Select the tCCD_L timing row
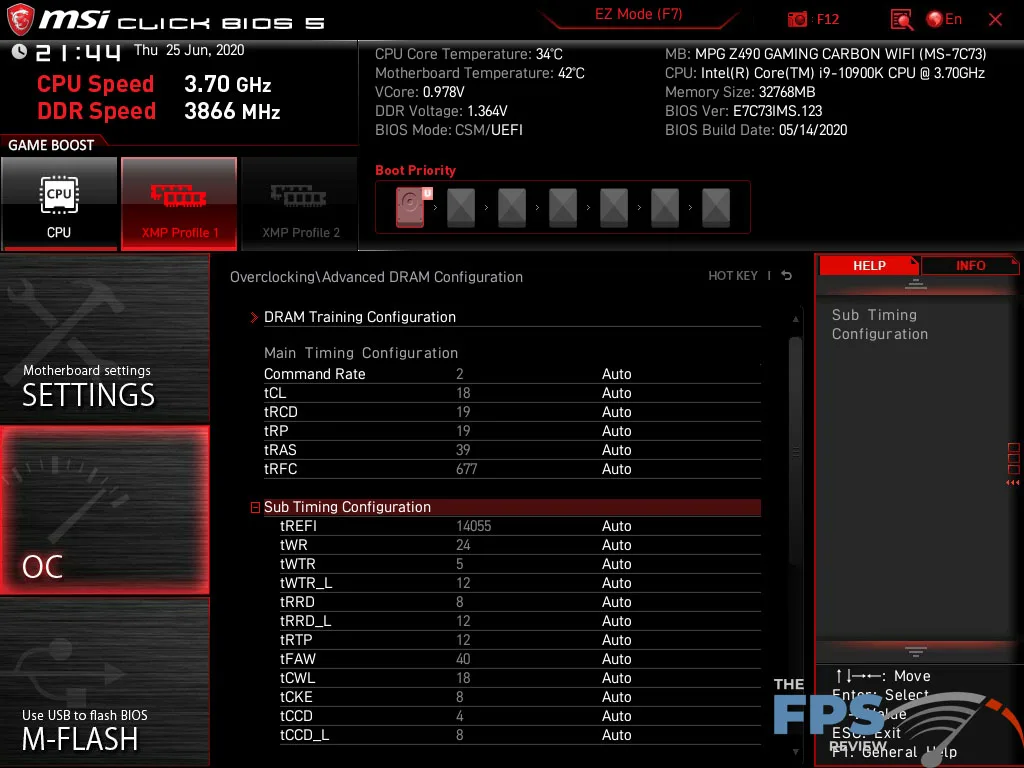The height and width of the screenshot is (768, 1024). click(520, 735)
